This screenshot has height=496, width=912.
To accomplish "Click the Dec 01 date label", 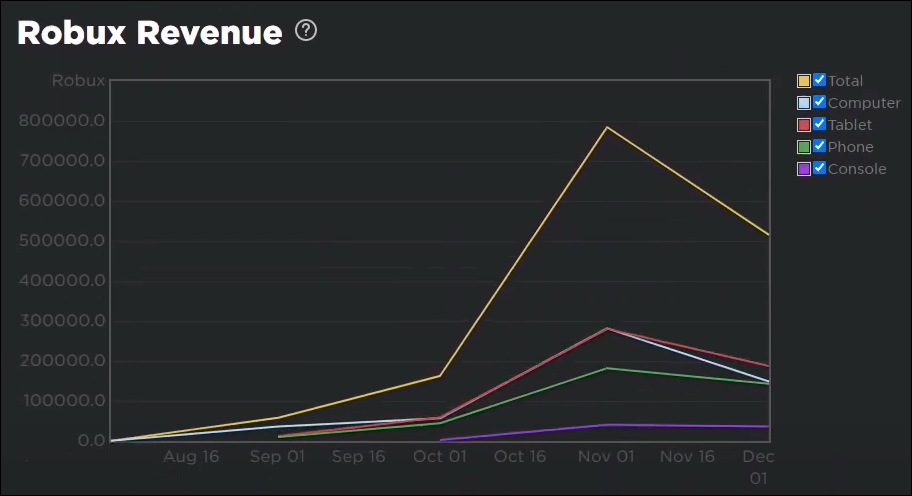I will point(758,468).
